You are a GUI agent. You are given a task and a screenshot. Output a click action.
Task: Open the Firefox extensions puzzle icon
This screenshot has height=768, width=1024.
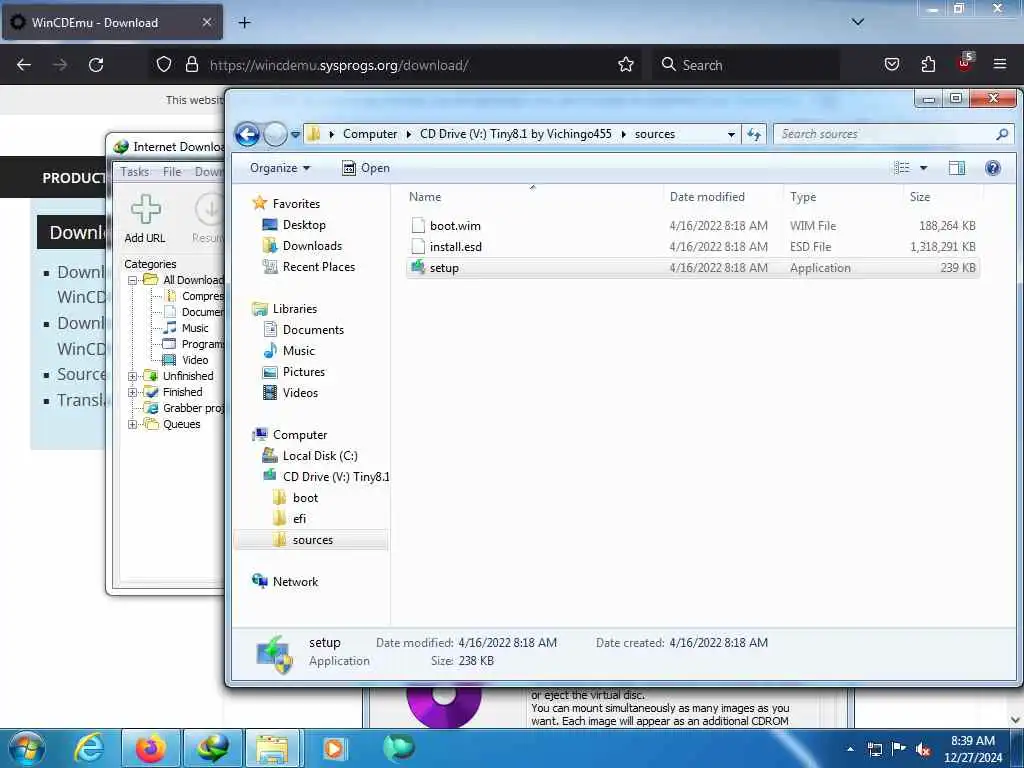(x=928, y=64)
